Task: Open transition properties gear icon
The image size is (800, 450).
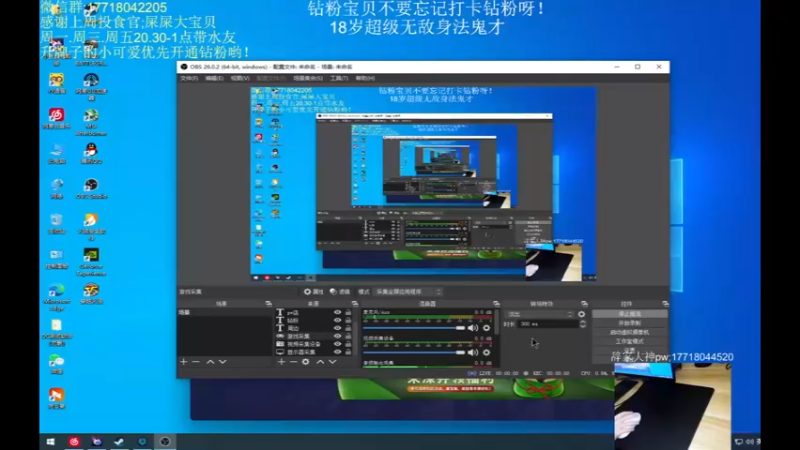Action: [x=582, y=314]
